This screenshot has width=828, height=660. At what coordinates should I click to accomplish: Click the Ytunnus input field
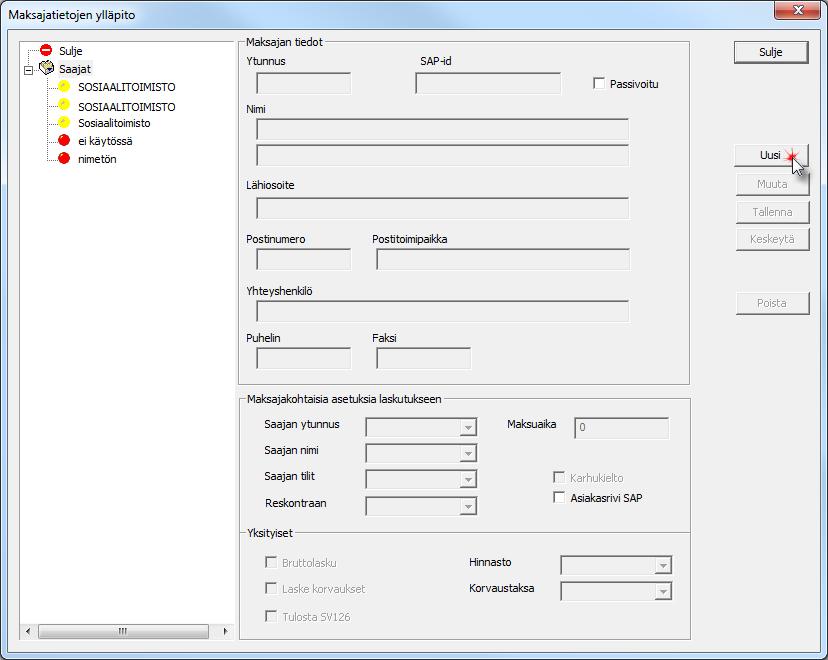click(x=304, y=83)
